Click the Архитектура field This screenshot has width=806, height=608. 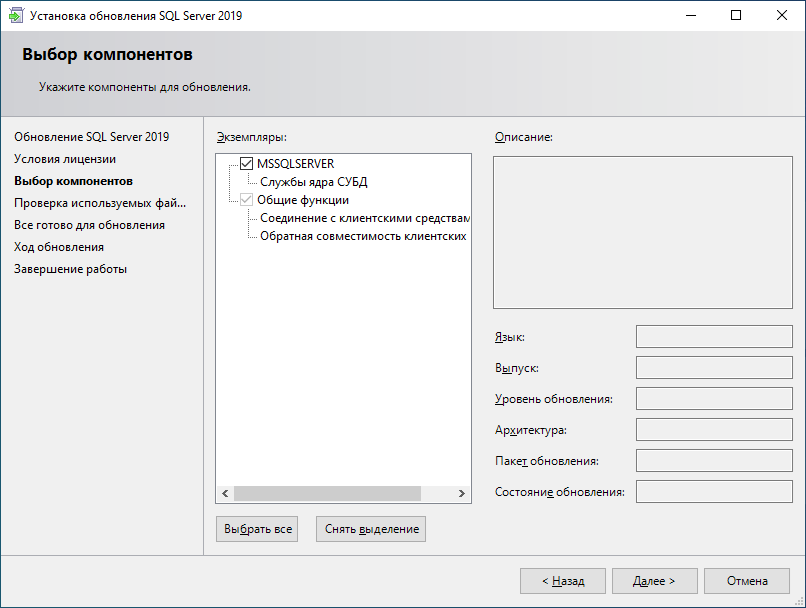(x=714, y=430)
